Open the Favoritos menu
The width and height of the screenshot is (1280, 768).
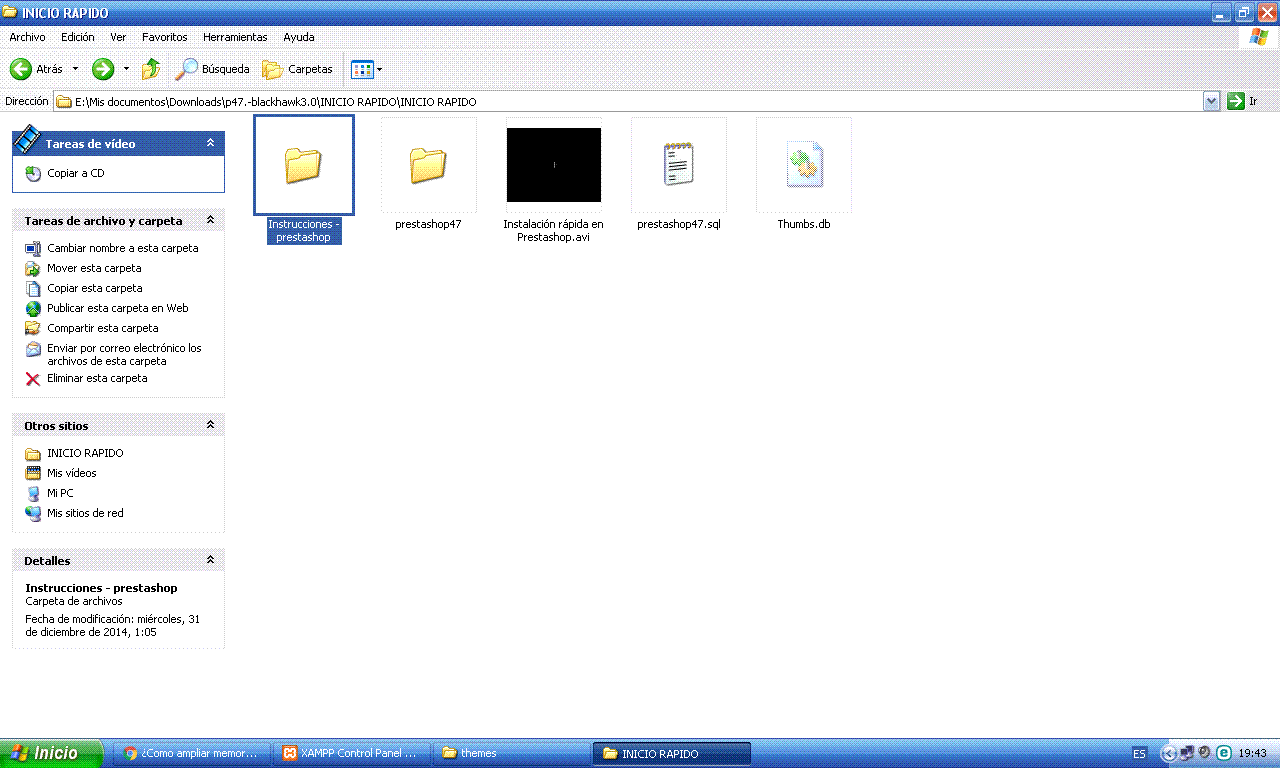pos(165,37)
